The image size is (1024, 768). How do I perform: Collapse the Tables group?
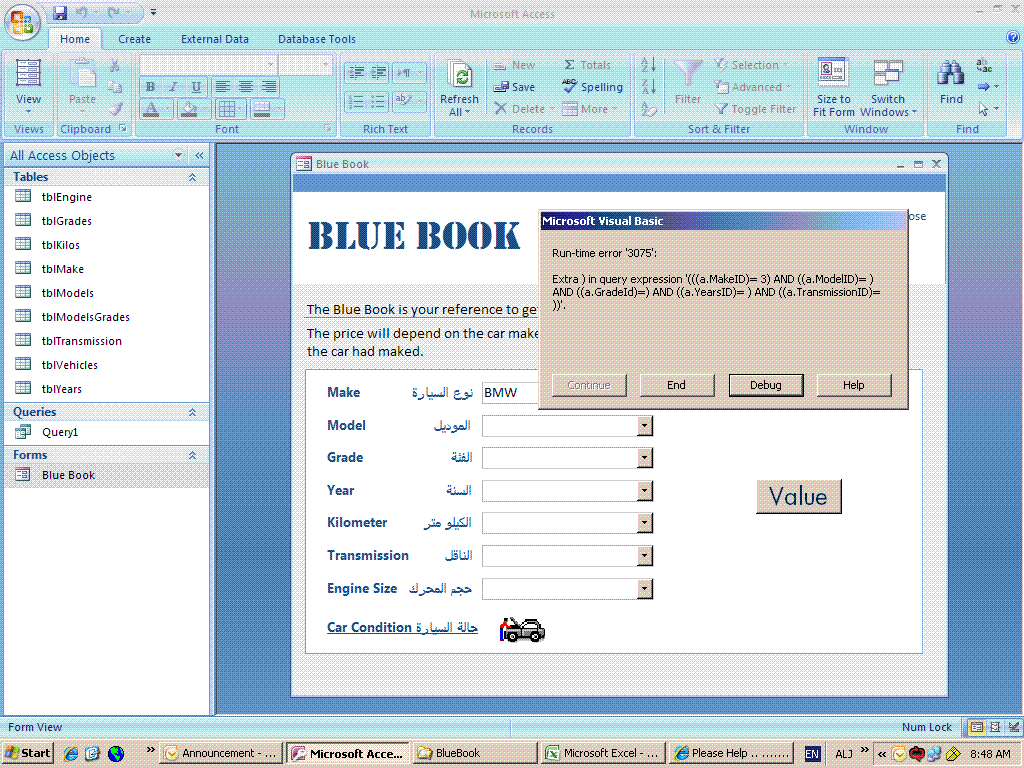coord(193,177)
